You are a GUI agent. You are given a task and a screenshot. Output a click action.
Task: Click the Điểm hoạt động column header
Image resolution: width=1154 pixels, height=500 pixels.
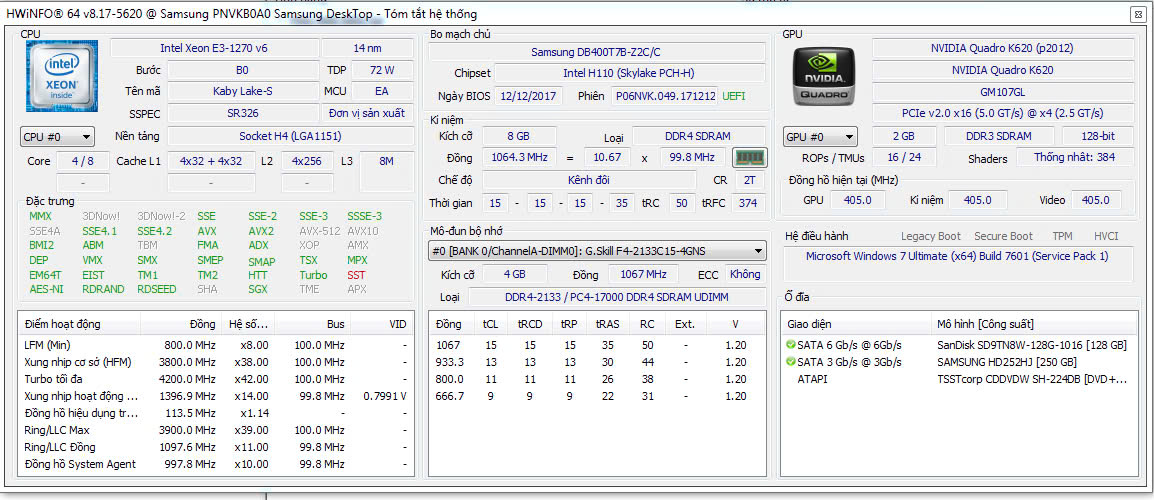coord(79,324)
